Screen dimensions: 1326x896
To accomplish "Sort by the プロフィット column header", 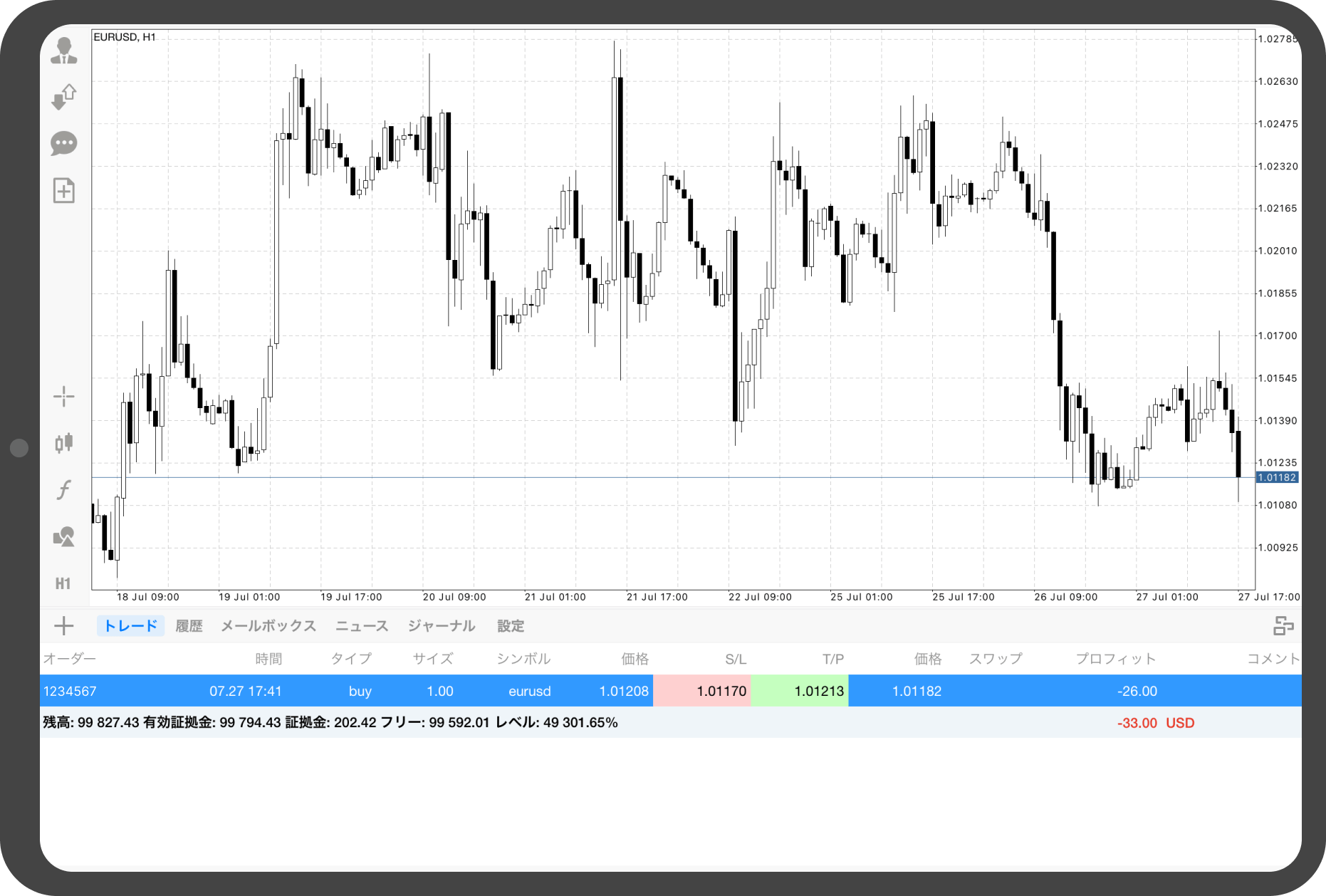I will (x=1115, y=659).
